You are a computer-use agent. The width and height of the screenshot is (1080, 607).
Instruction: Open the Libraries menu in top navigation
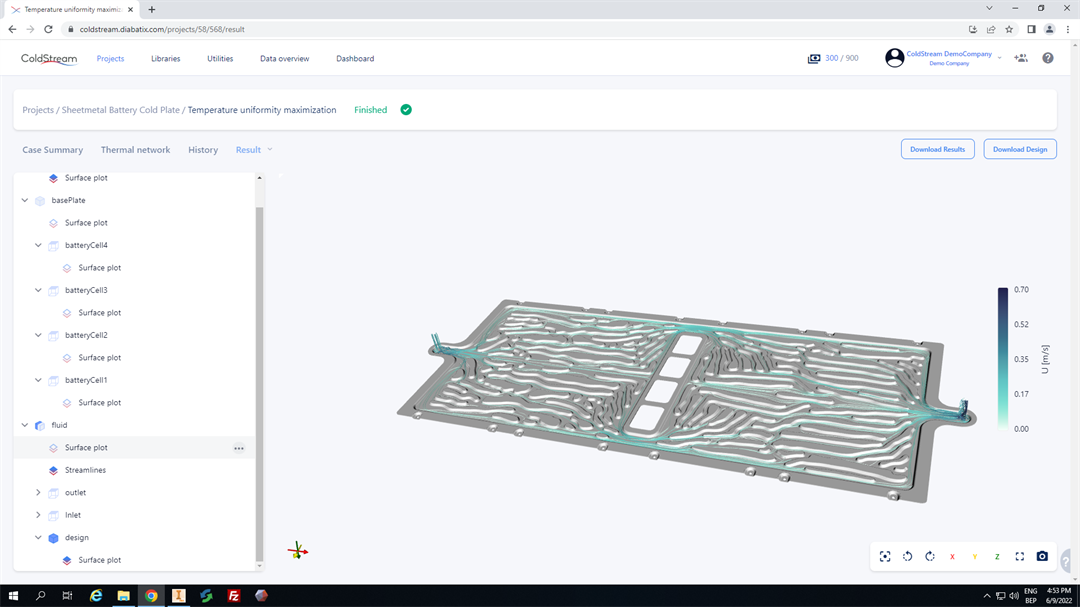pos(166,59)
